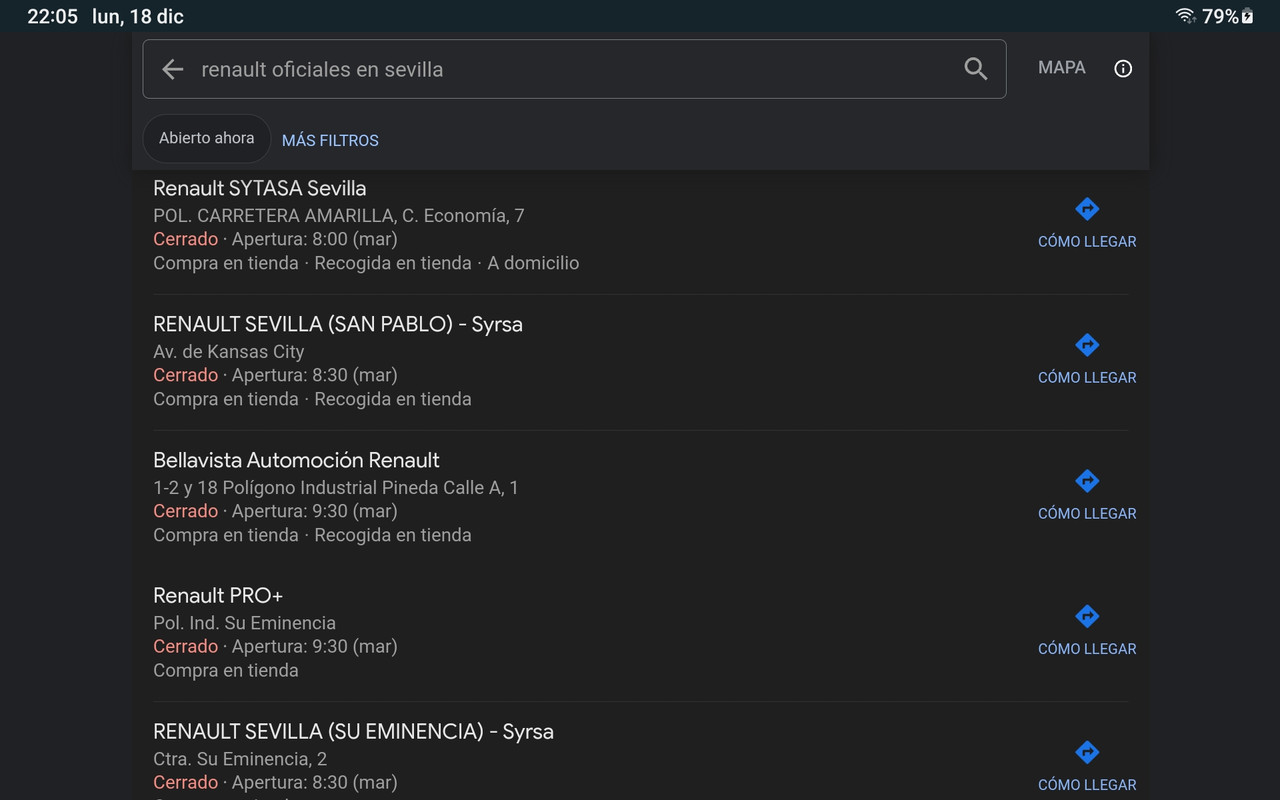Tap the clock 22:05 in status bar
This screenshot has height=800, width=1280.
pos(52,16)
